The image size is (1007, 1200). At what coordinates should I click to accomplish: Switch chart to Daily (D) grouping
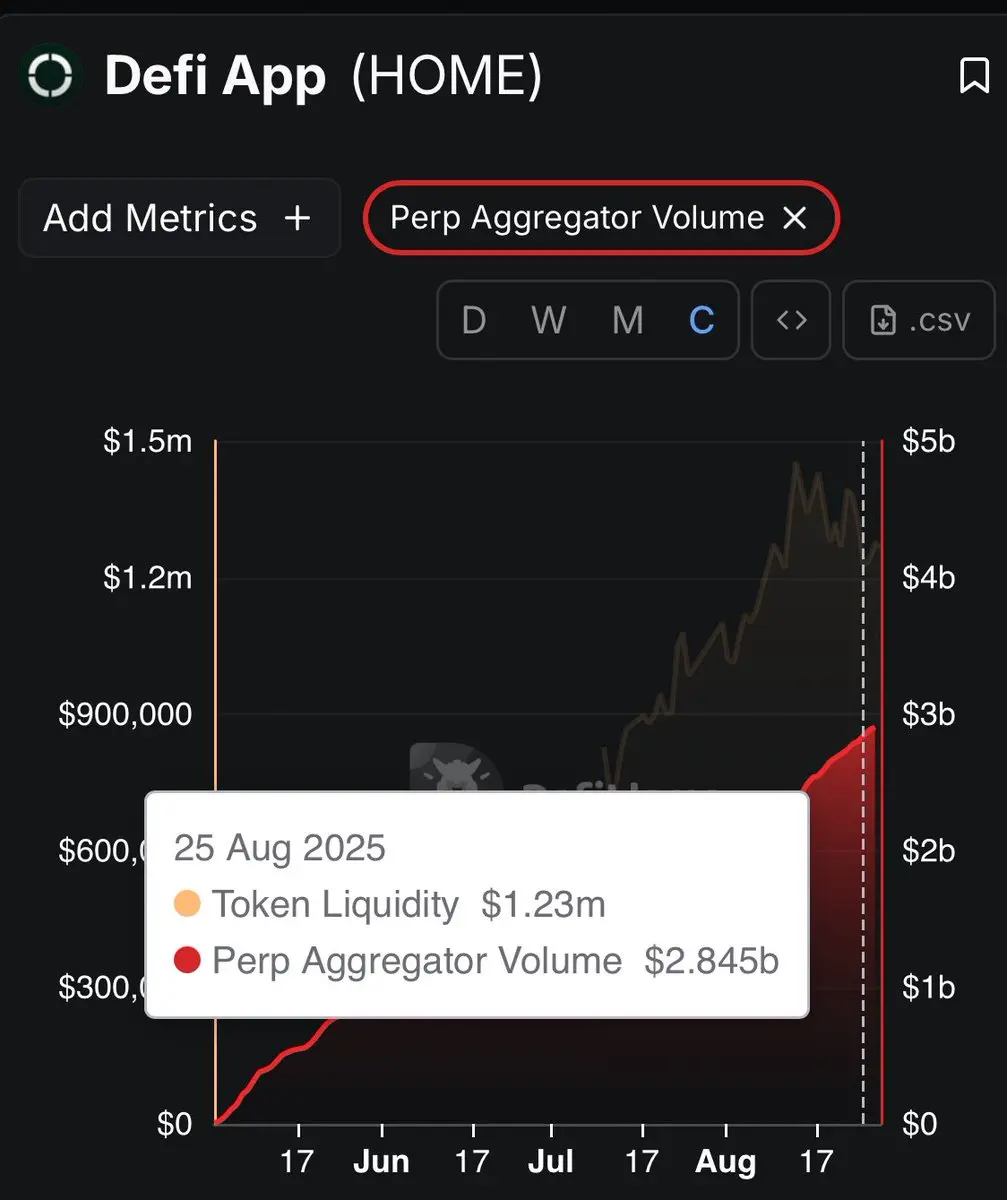[x=474, y=320]
